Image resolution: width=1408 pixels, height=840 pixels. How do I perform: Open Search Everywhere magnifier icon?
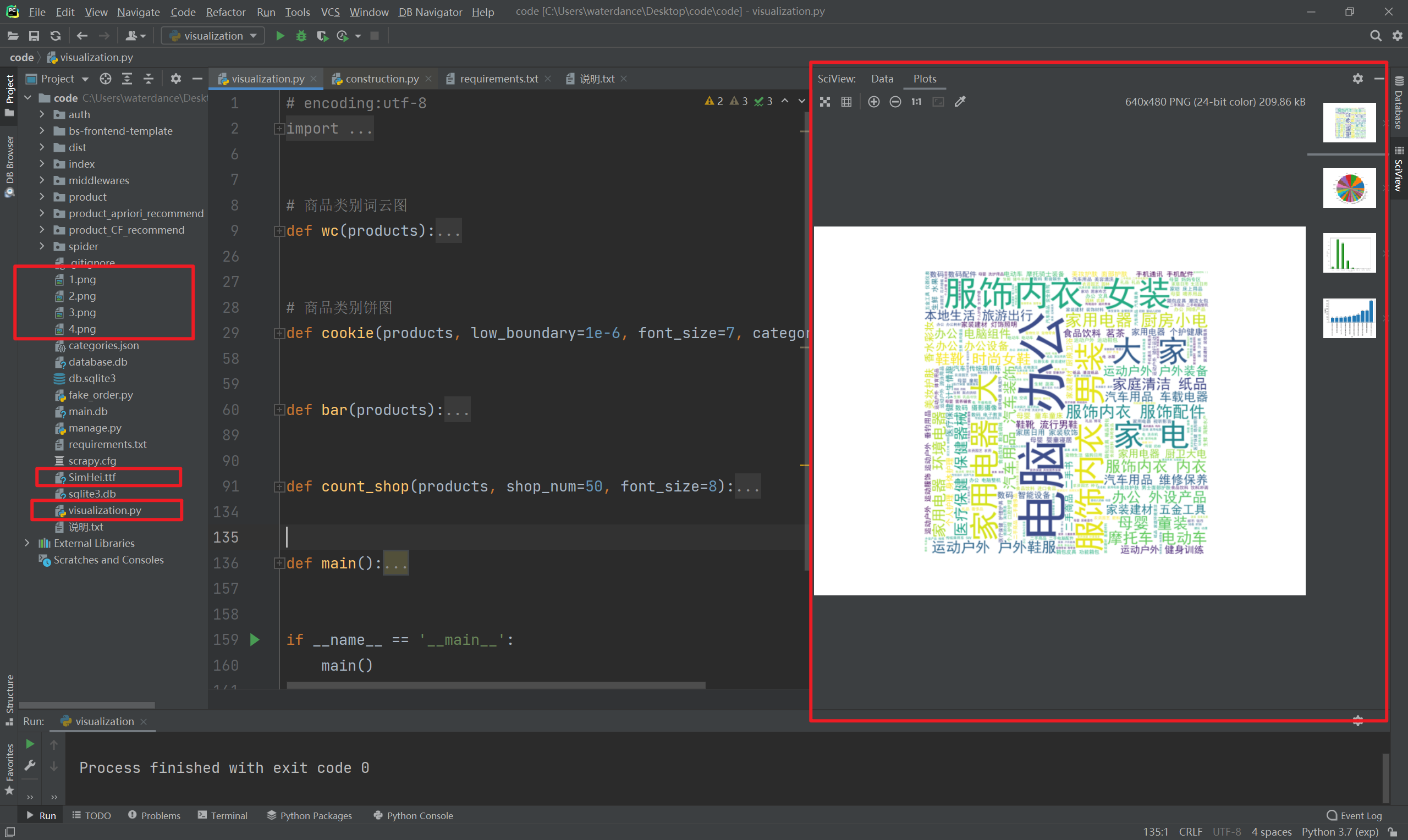(1376, 36)
